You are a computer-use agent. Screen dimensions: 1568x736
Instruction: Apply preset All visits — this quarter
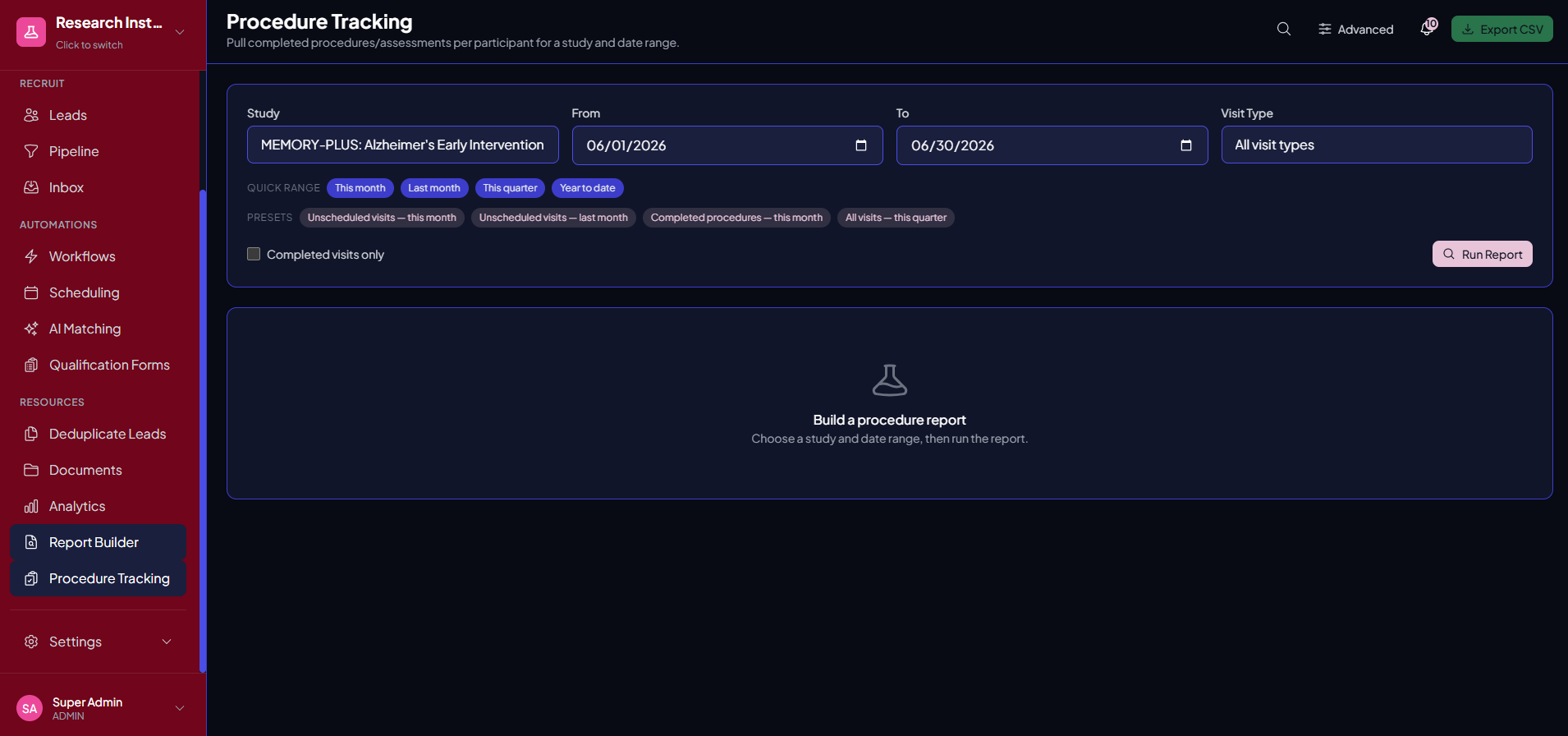click(x=896, y=218)
